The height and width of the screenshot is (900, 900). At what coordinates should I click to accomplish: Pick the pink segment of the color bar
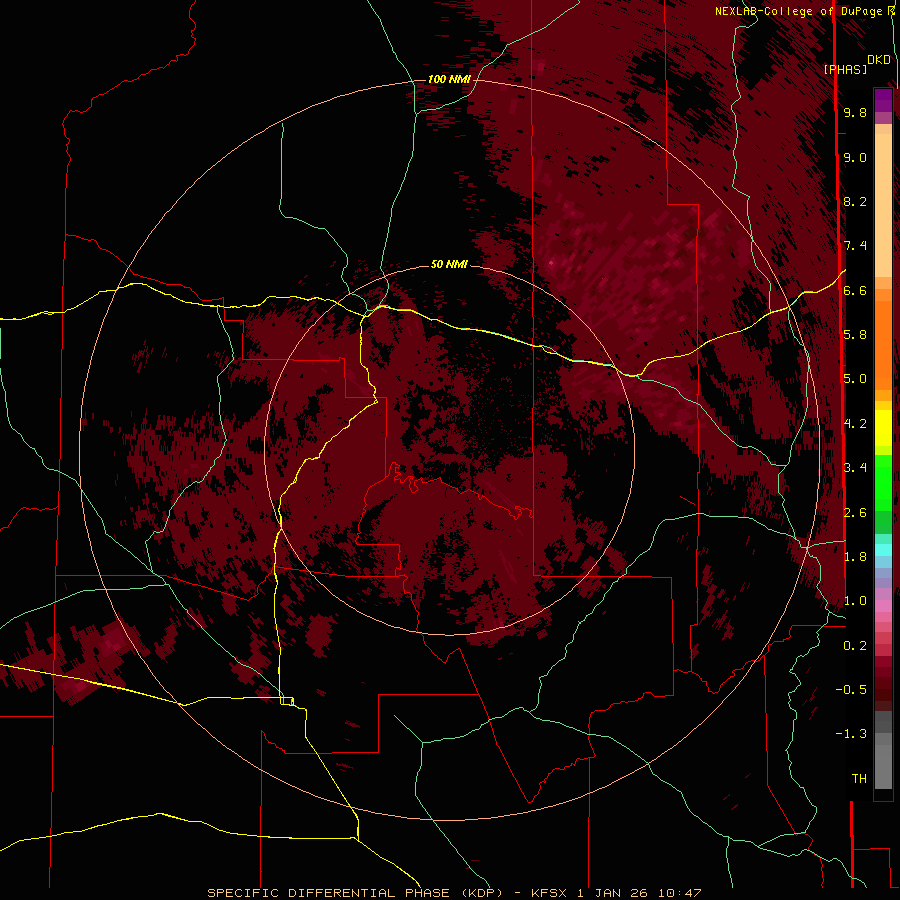(x=883, y=606)
